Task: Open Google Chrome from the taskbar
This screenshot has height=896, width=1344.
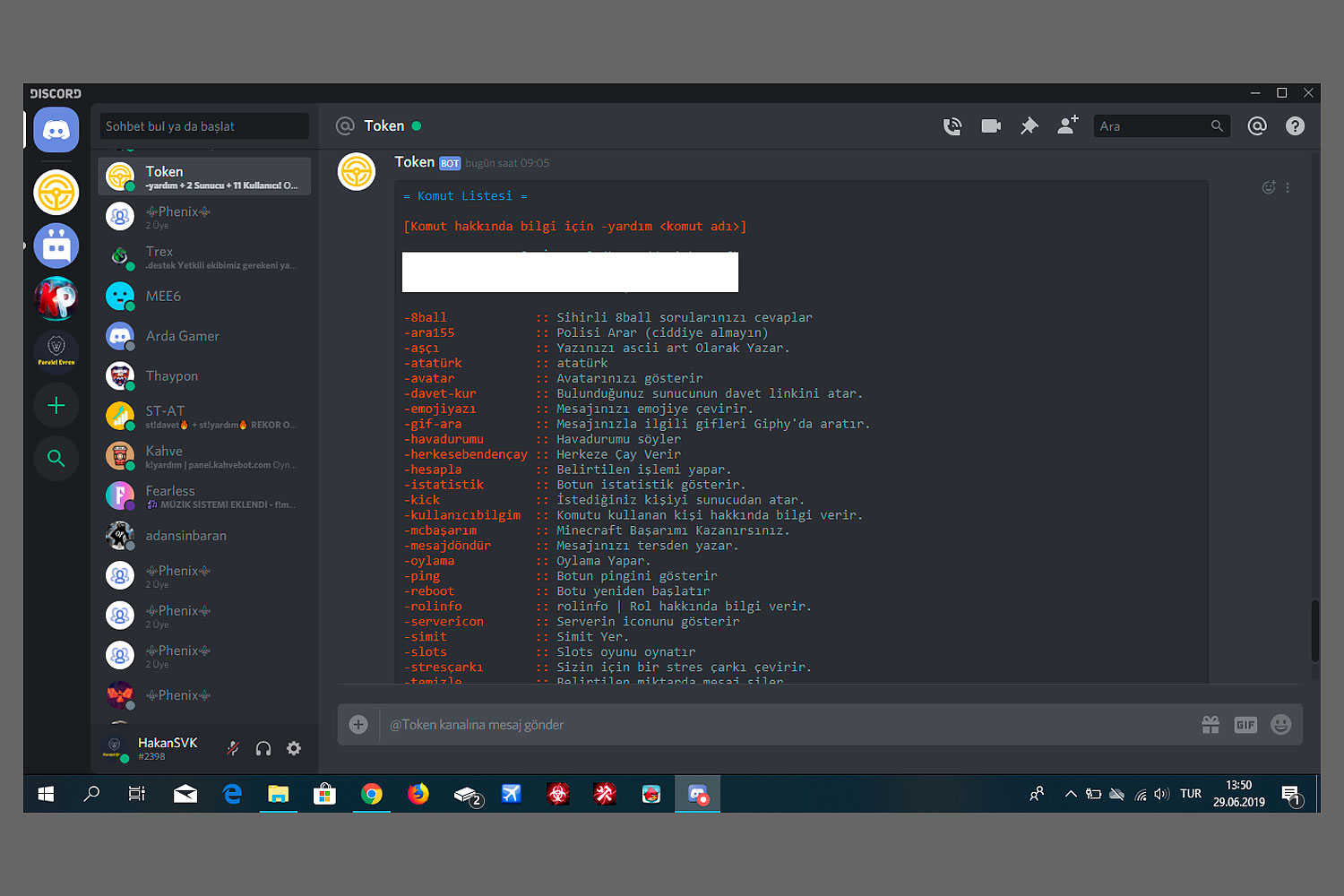Action: pos(371,794)
